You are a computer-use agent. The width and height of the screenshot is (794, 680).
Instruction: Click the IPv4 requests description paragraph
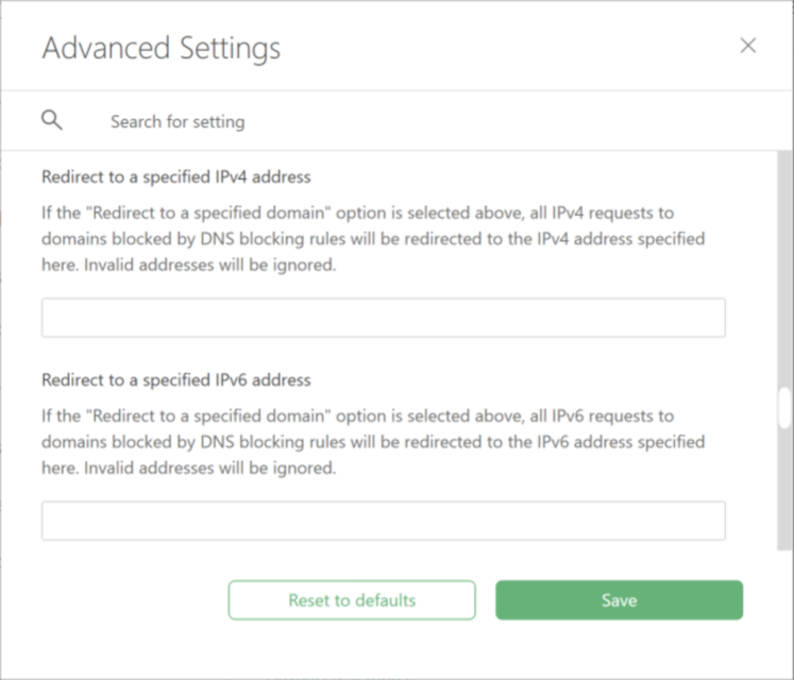click(373, 239)
